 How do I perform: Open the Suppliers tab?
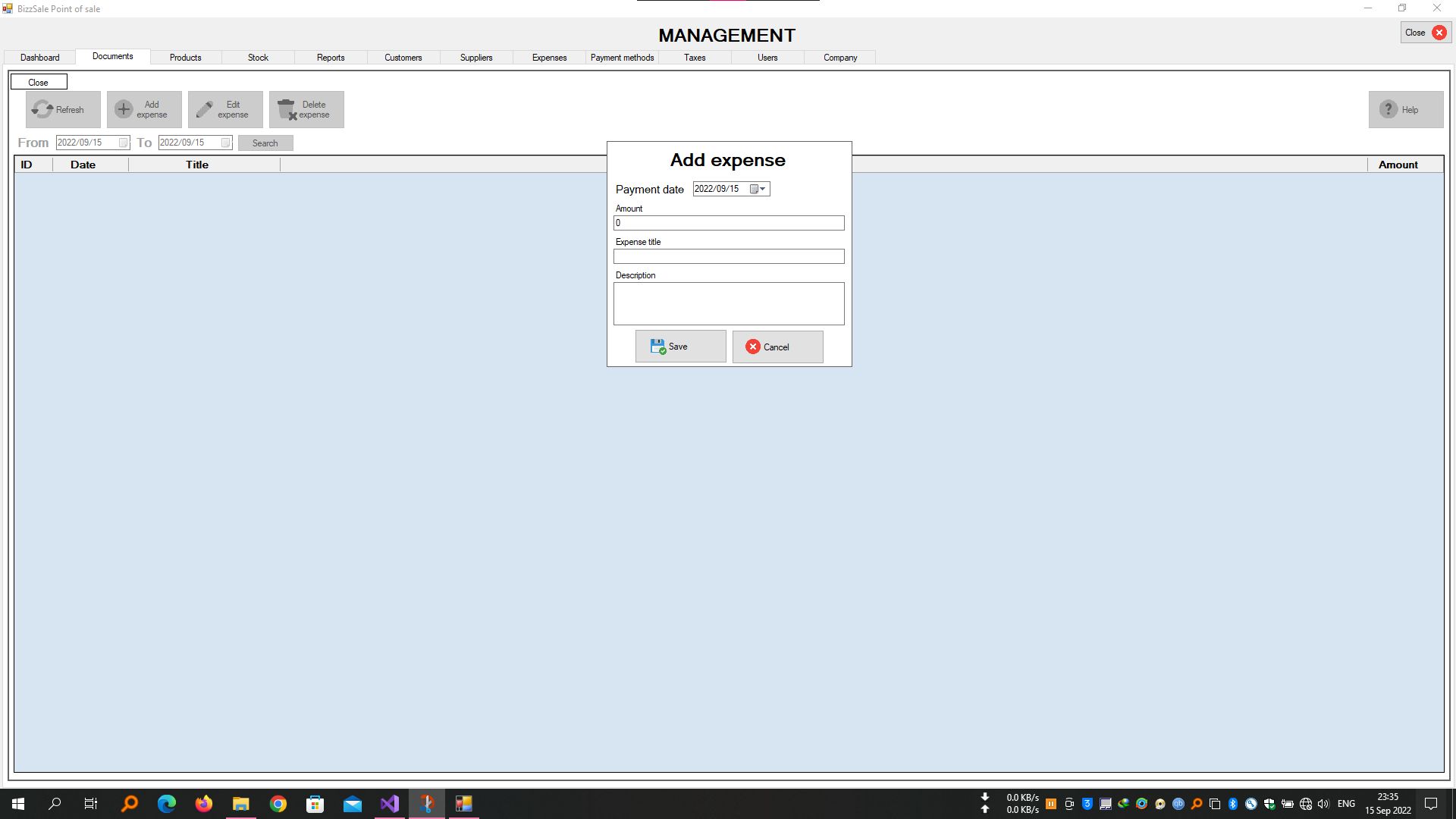[x=476, y=58]
